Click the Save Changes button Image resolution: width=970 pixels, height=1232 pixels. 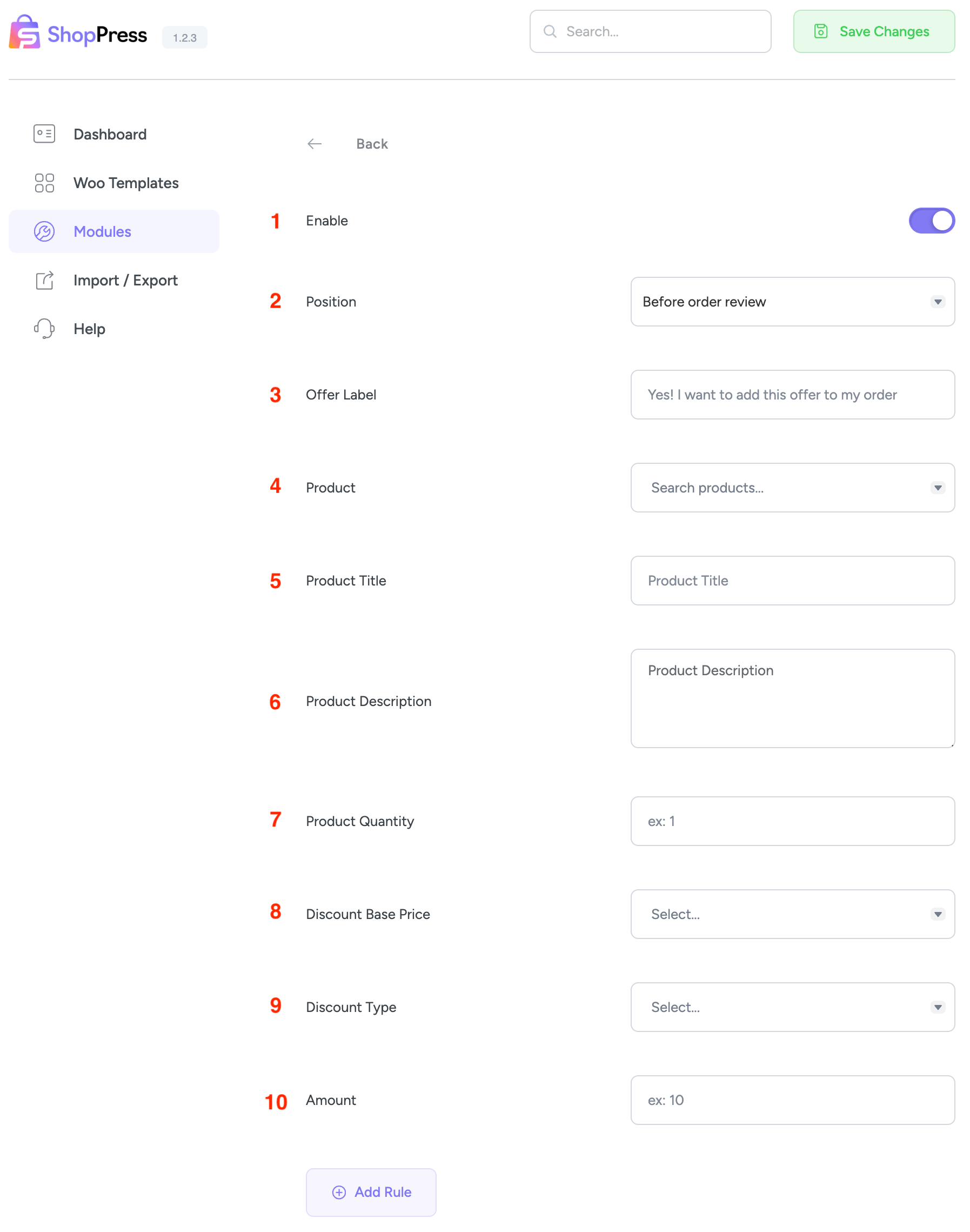pyautogui.click(x=873, y=32)
